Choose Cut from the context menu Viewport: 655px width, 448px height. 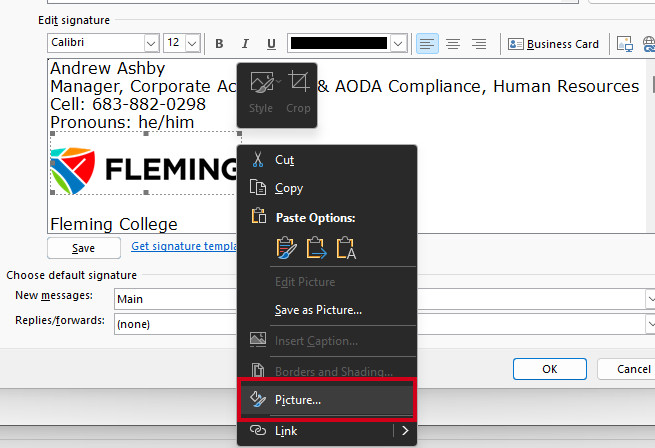(x=327, y=160)
